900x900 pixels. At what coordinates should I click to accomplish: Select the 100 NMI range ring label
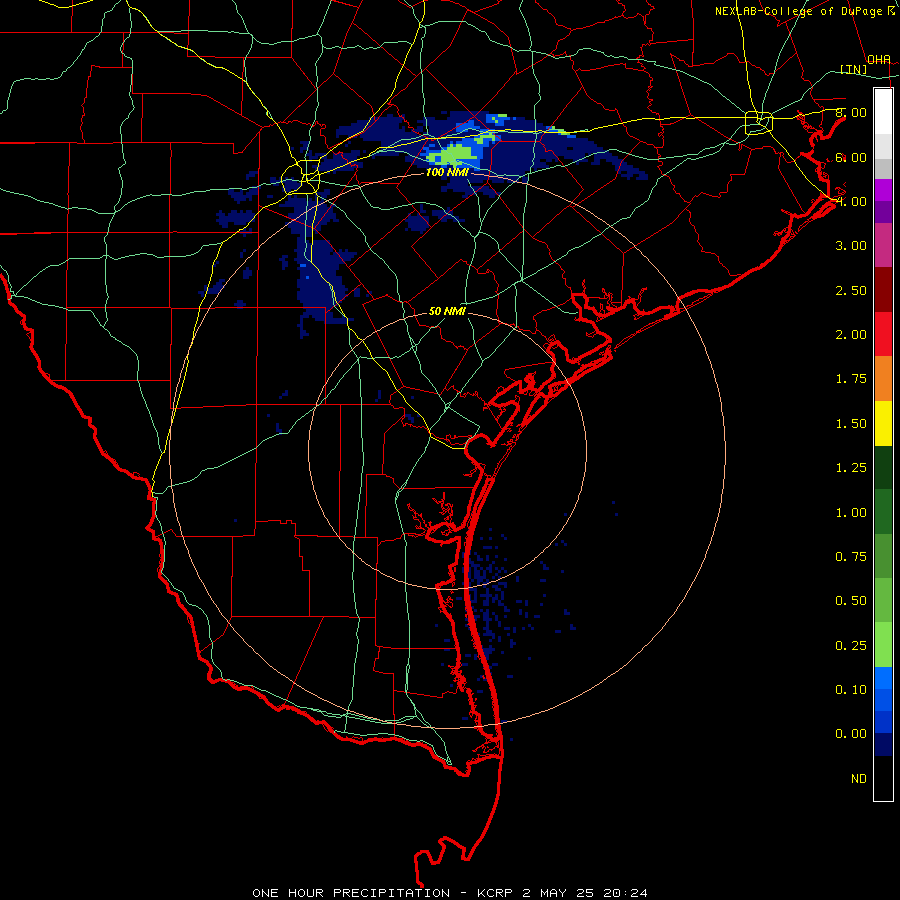(x=447, y=172)
